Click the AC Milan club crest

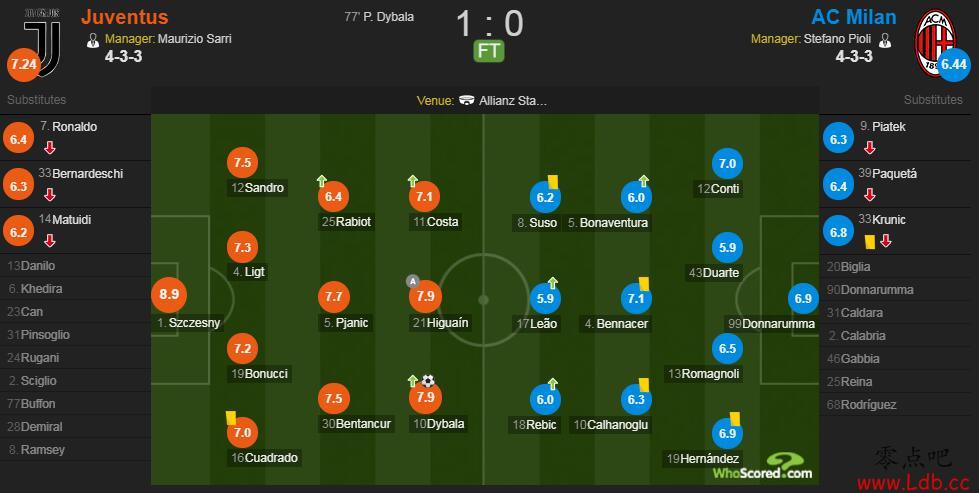click(935, 42)
